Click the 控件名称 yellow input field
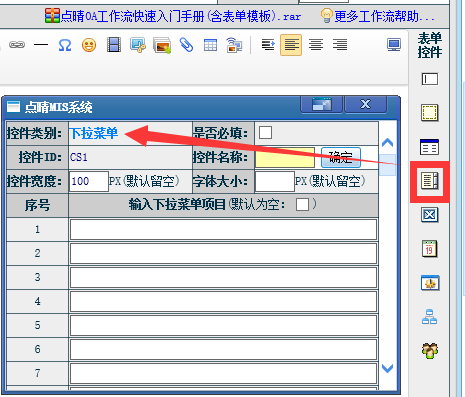Viewport: 465px width, 397px height. click(x=285, y=157)
